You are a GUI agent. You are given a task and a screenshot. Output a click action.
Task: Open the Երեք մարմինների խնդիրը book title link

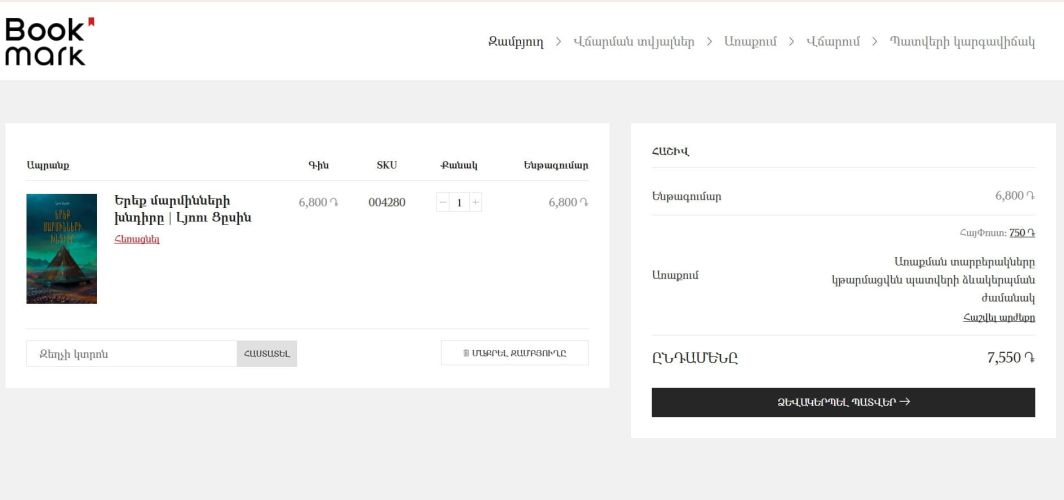182,209
